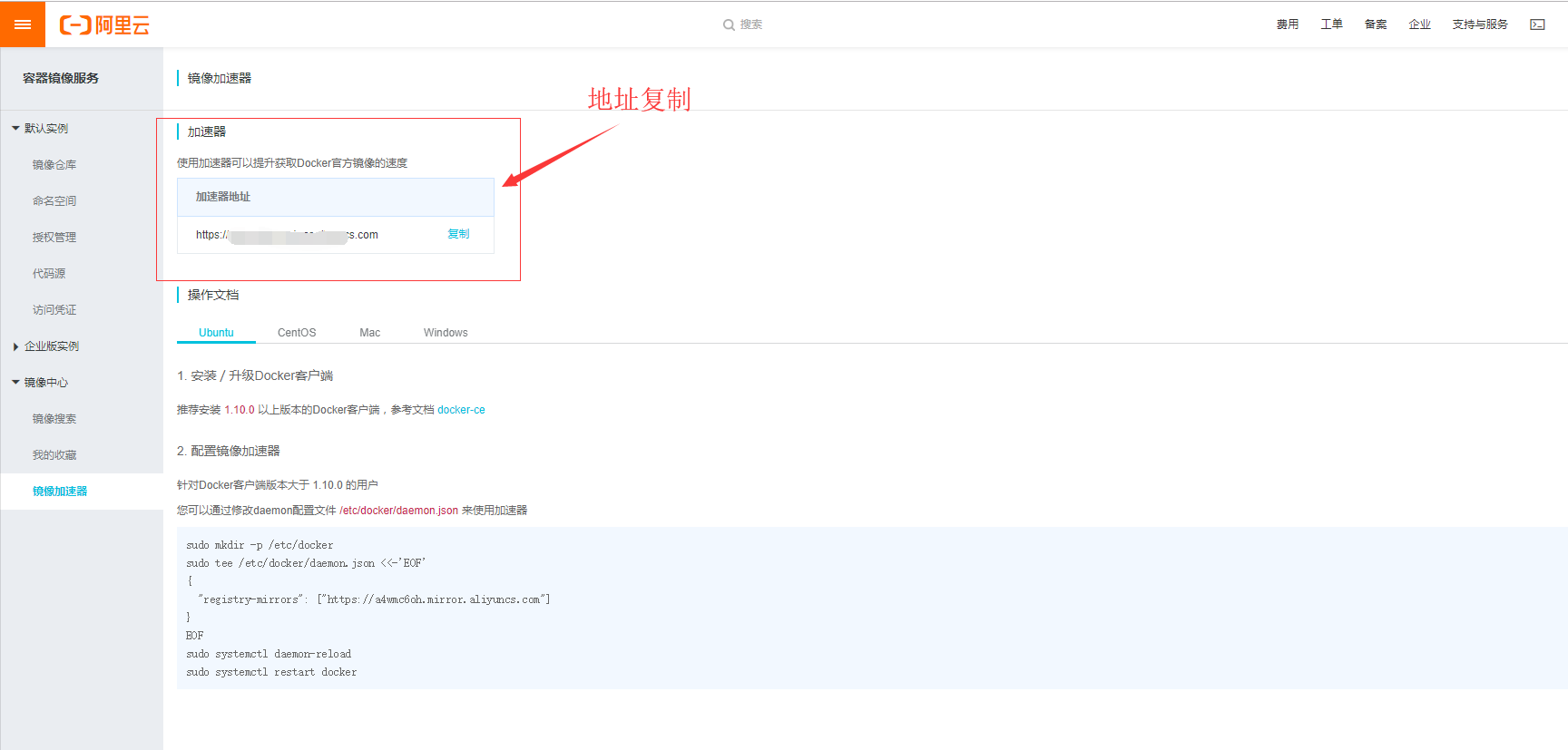Screen dimensions: 1568x750
Task: Go to 代码源 in sidebar
Action: click(49, 274)
